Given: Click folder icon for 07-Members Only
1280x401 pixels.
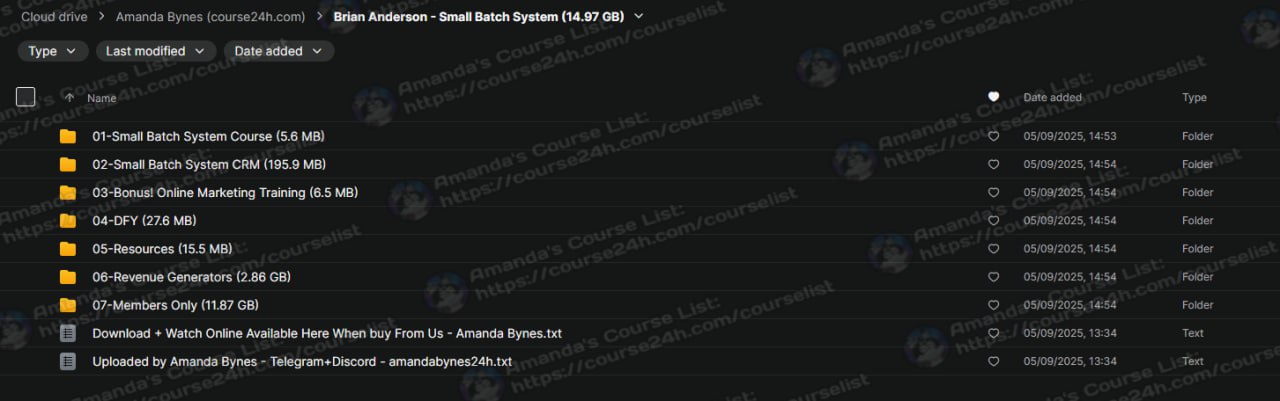Looking at the screenshot, I should tap(68, 305).
